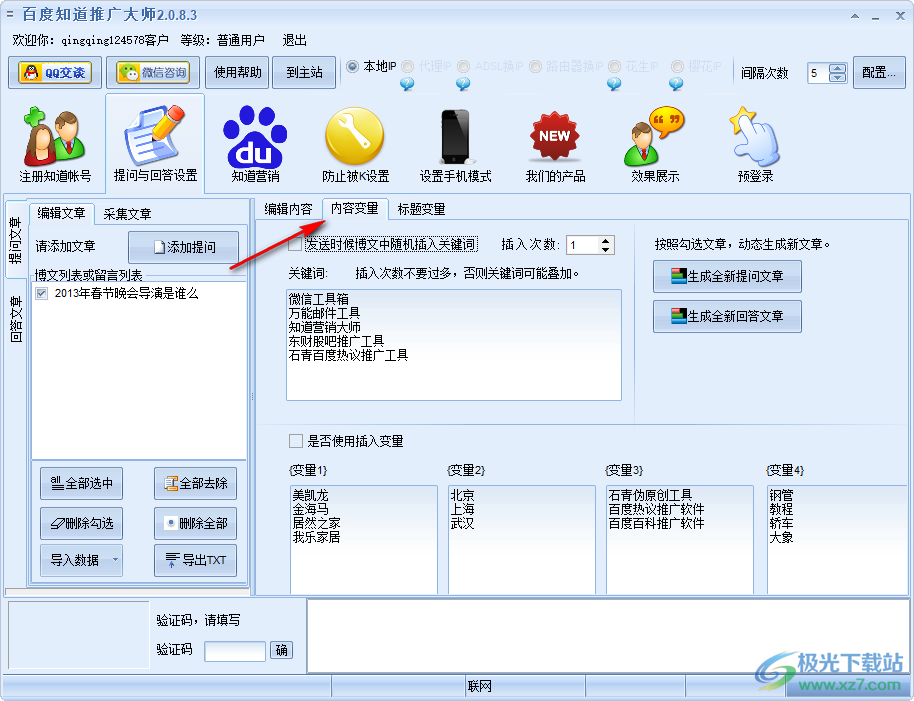Click 删除全部 button
This screenshot has width=914, height=701.
point(195,523)
